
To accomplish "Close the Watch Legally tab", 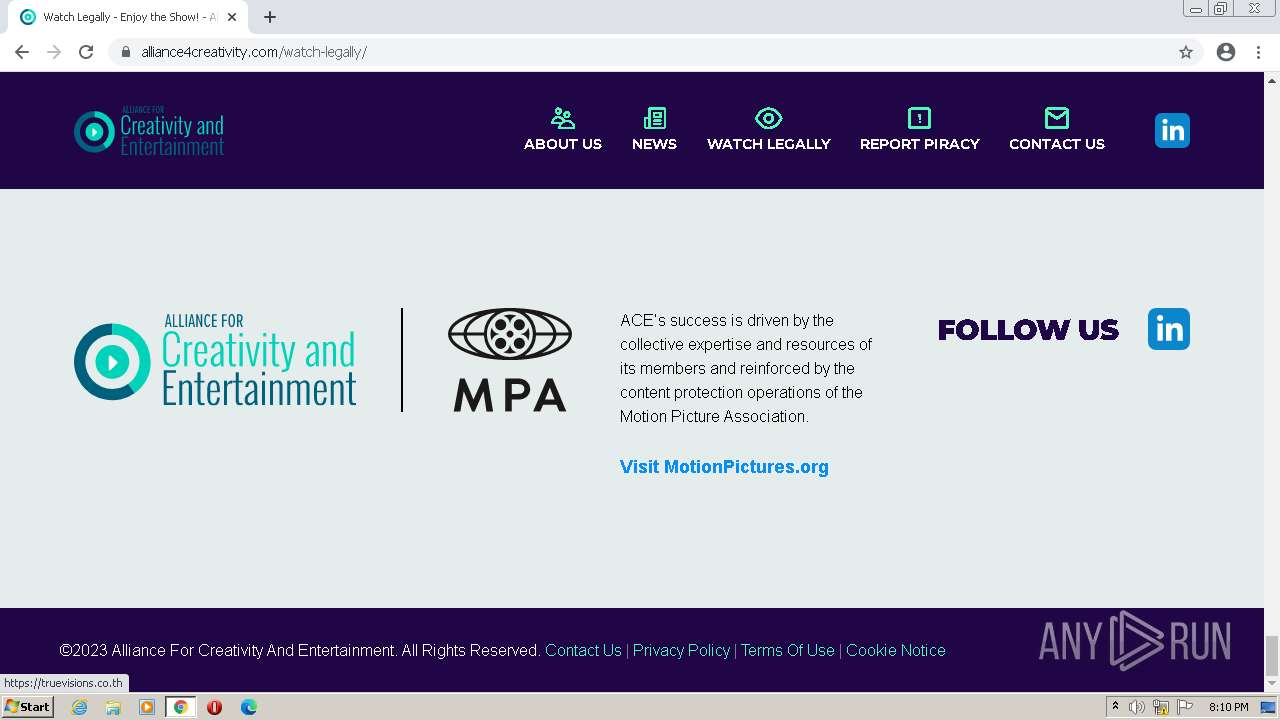I will (x=232, y=17).
